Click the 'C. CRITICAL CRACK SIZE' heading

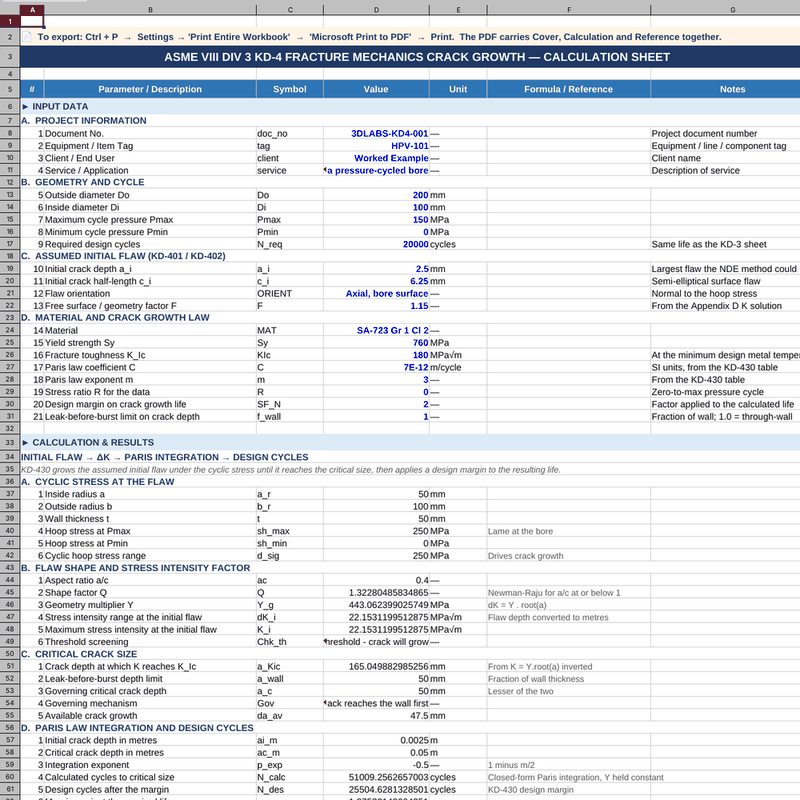pyautogui.click(x=79, y=654)
